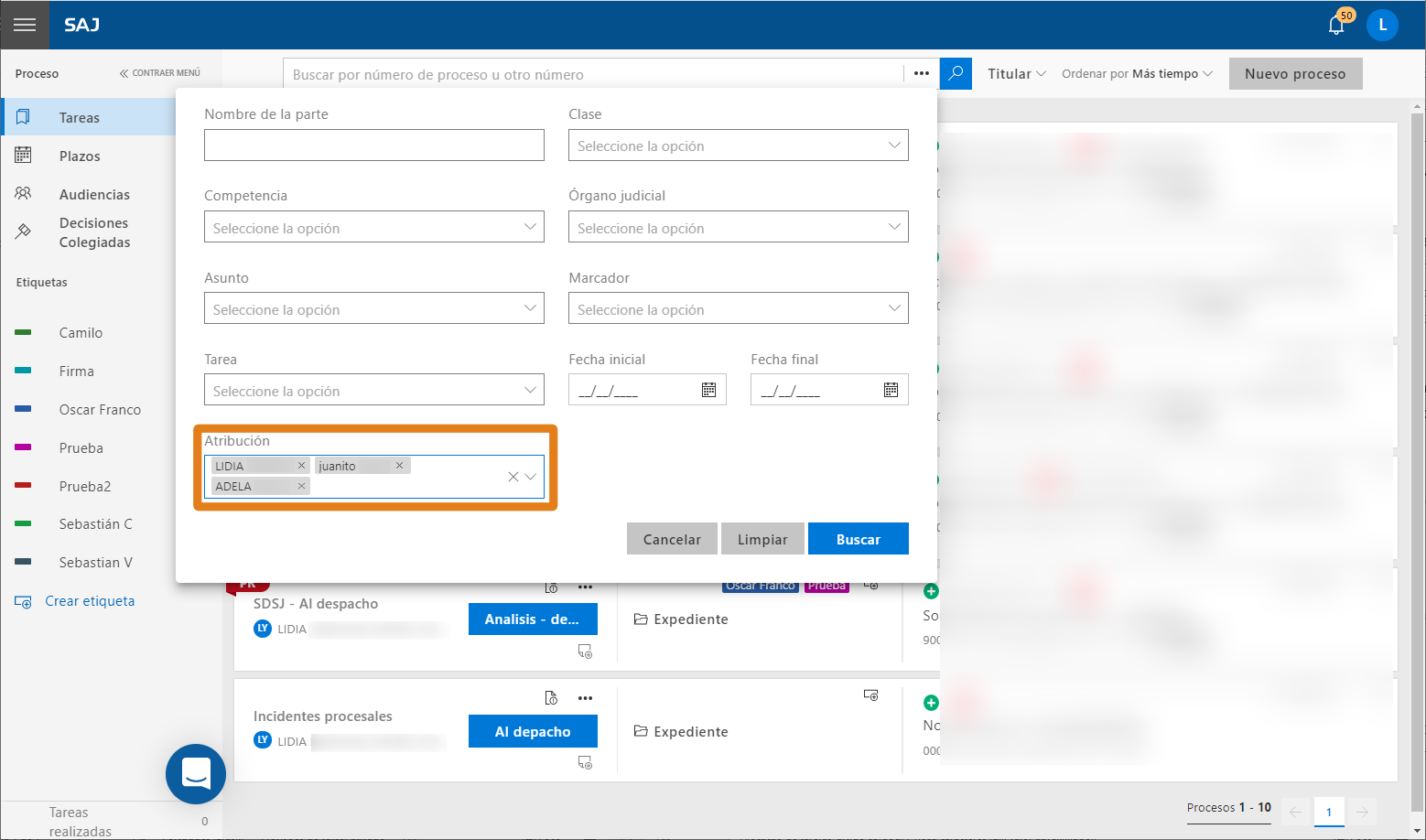This screenshot has width=1426, height=840.
Task: Open the Tareas section
Action: pyautogui.click(x=89, y=117)
